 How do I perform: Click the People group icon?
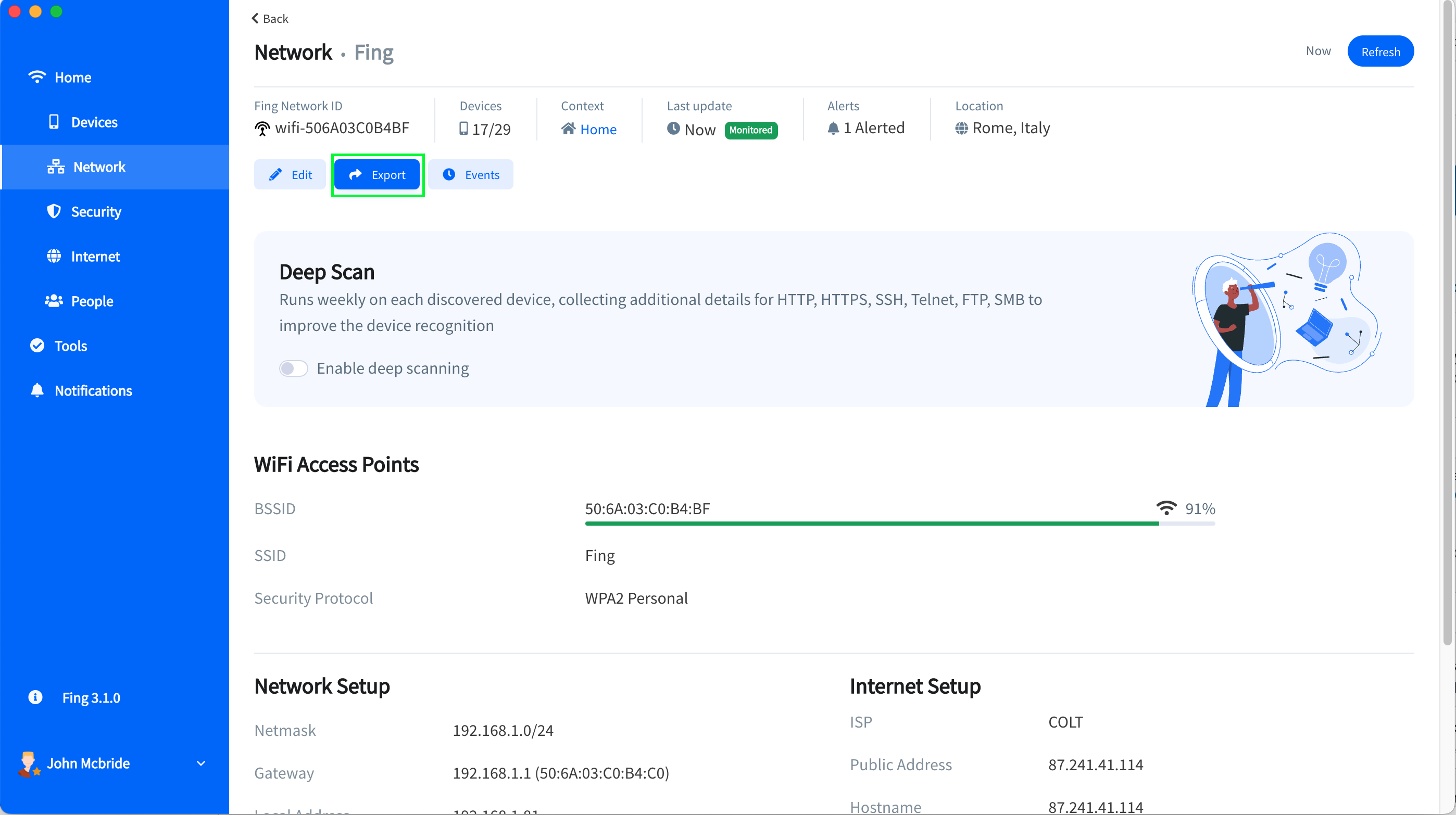click(54, 300)
